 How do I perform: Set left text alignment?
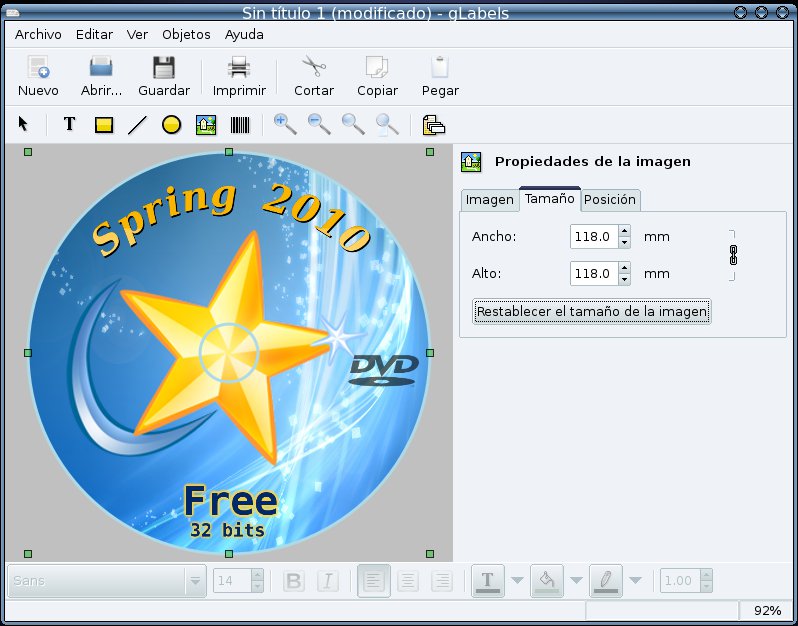pyautogui.click(x=374, y=581)
